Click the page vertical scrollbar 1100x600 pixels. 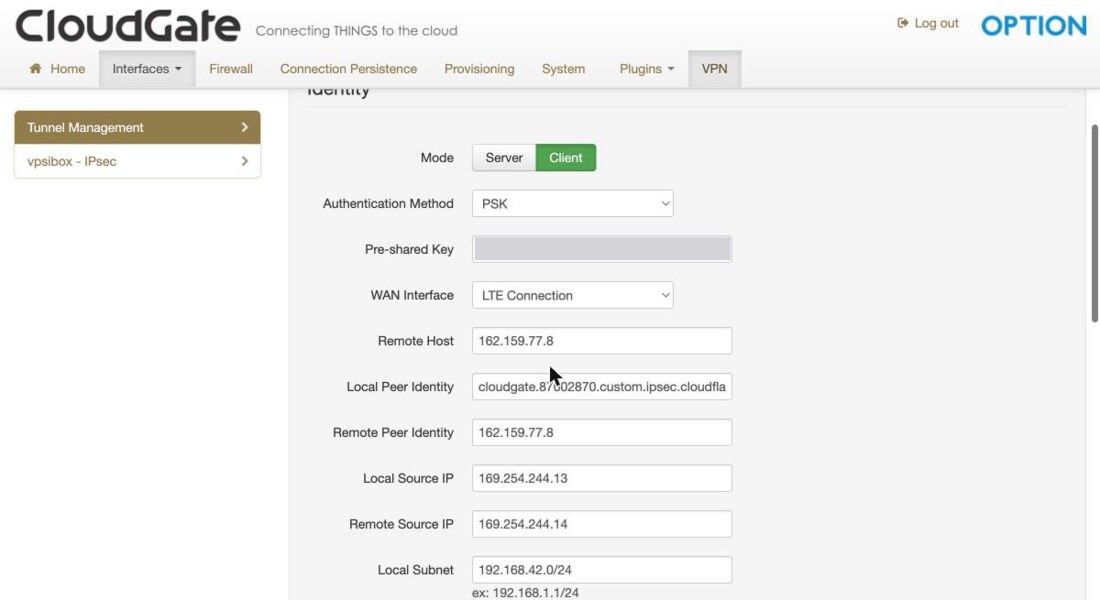tap(1094, 223)
